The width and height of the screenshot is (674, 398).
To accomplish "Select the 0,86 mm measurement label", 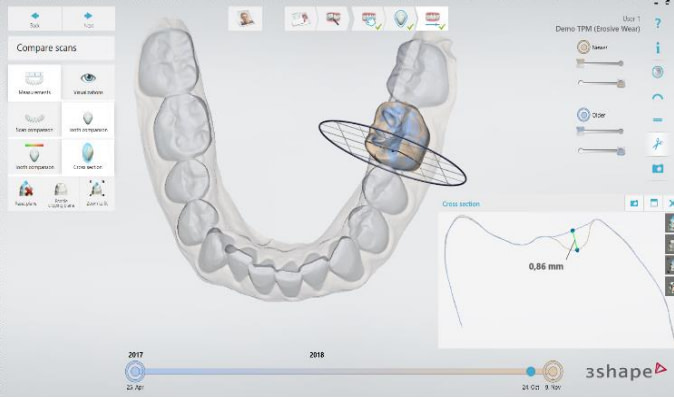I will pos(546,266).
